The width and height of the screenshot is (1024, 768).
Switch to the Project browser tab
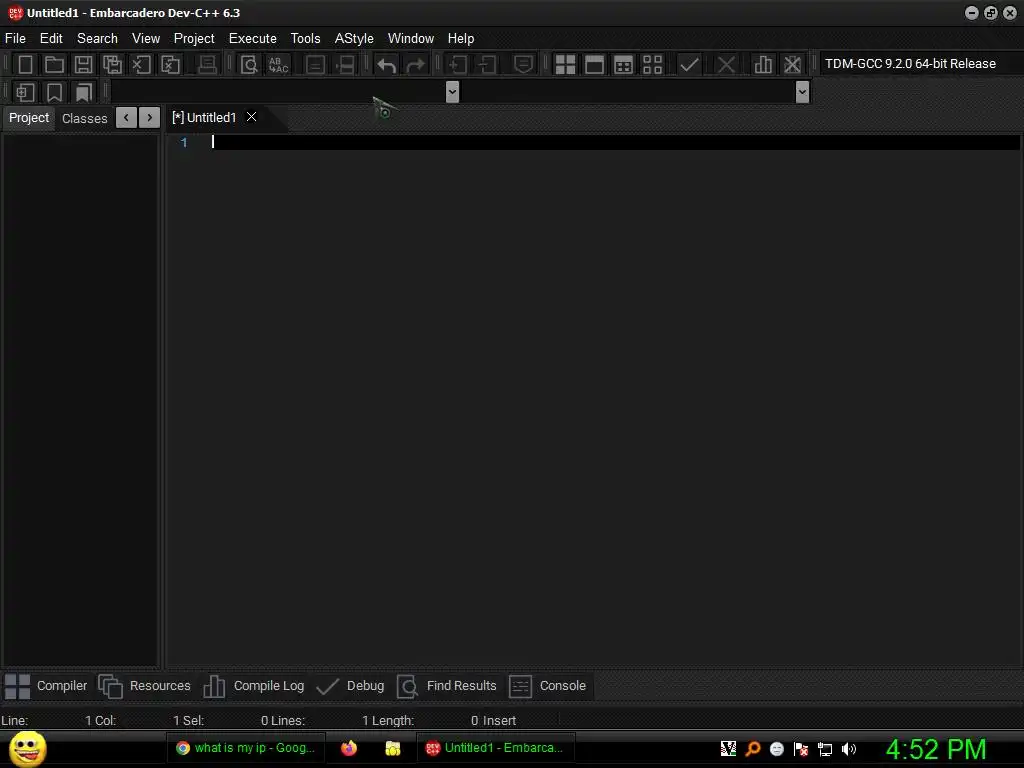(29, 118)
